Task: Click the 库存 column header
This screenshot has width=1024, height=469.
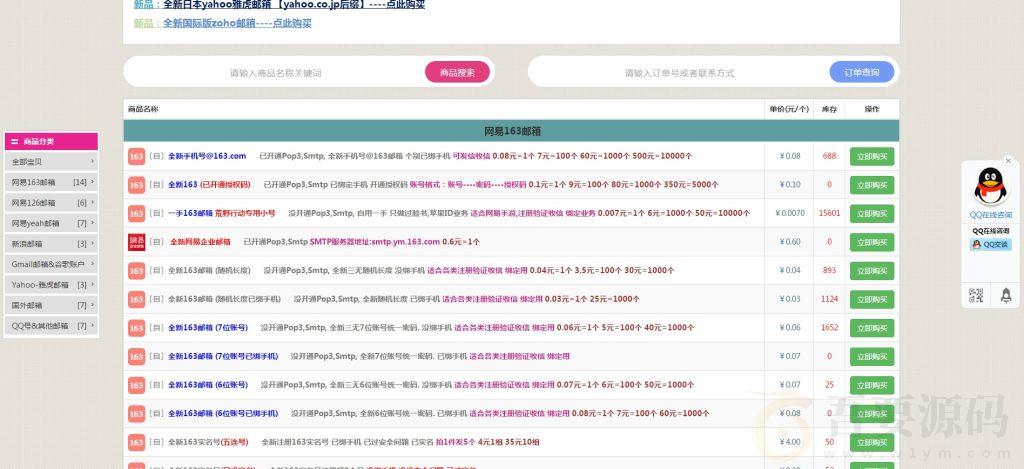Action: click(x=829, y=109)
